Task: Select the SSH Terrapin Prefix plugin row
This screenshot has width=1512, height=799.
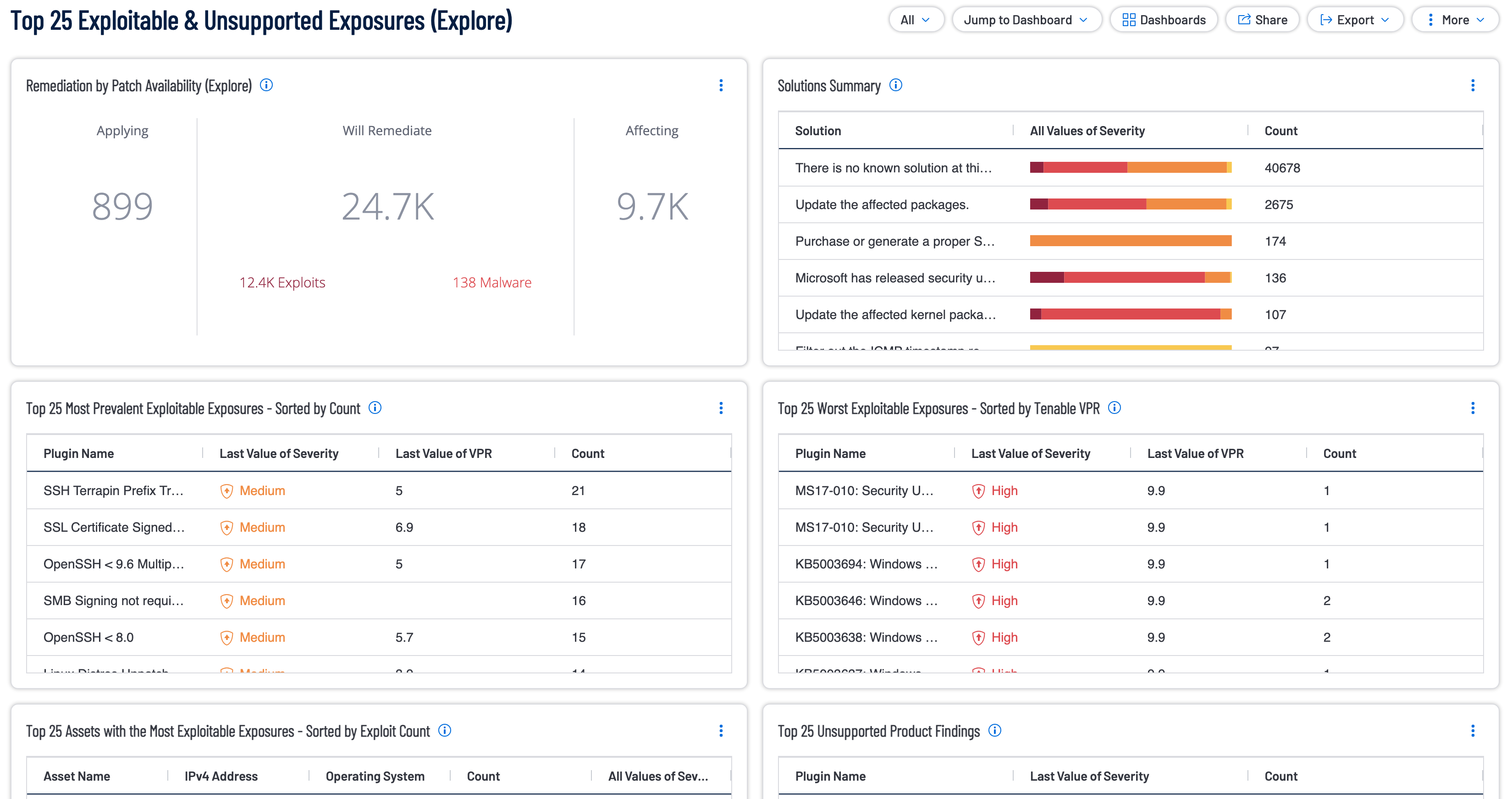Action: point(379,490)
